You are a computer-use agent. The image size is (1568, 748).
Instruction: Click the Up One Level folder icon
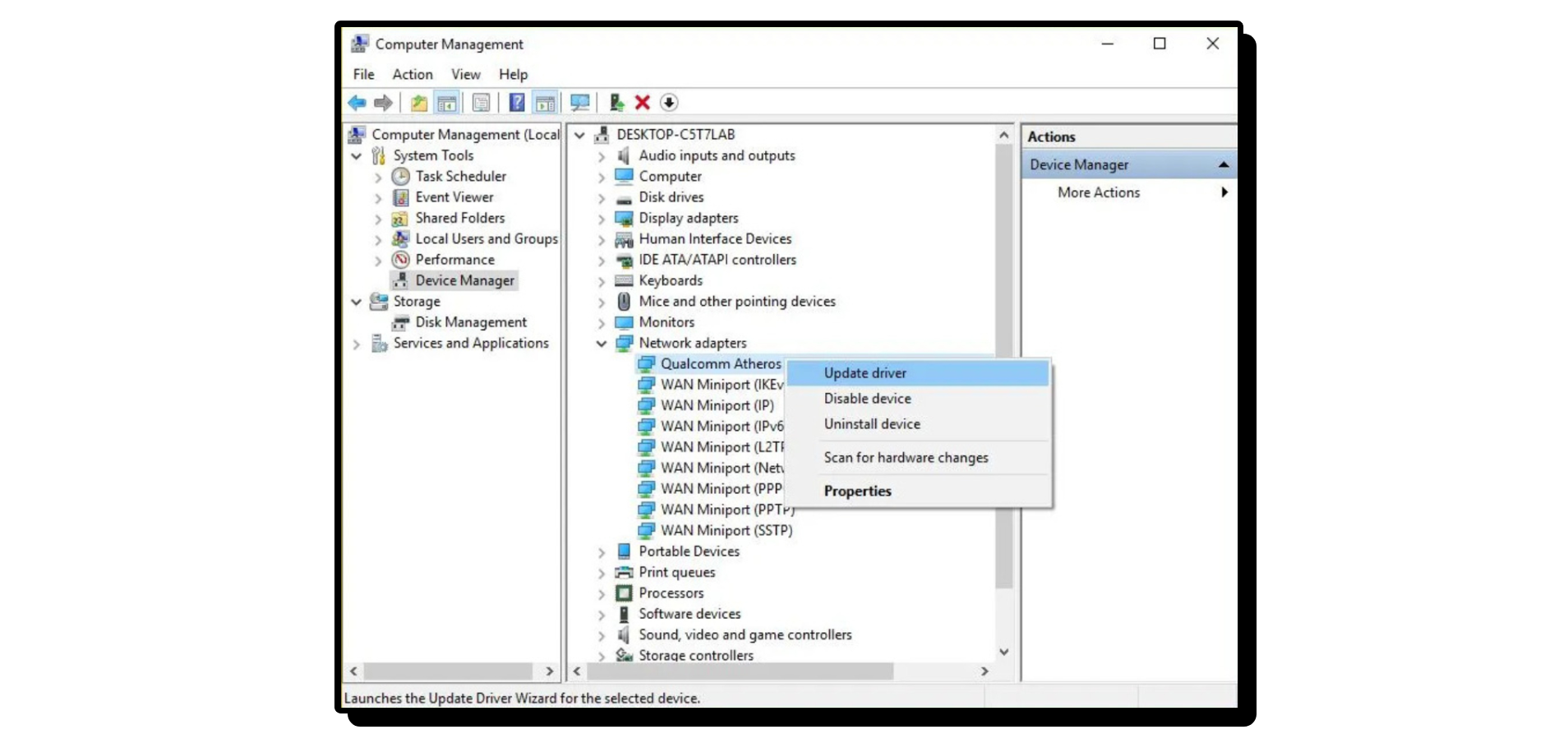click(419, 103)
